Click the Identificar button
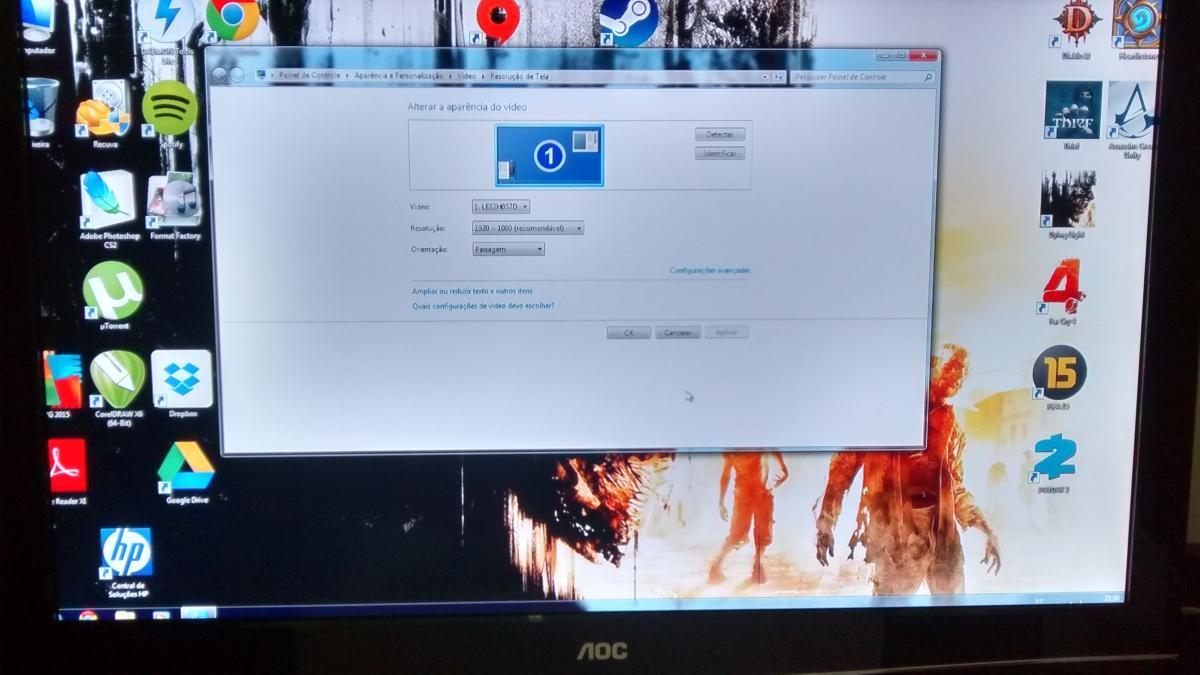The height and width of the screenshot is (675, 1200). pyautogui.click(x=720, y=154)
